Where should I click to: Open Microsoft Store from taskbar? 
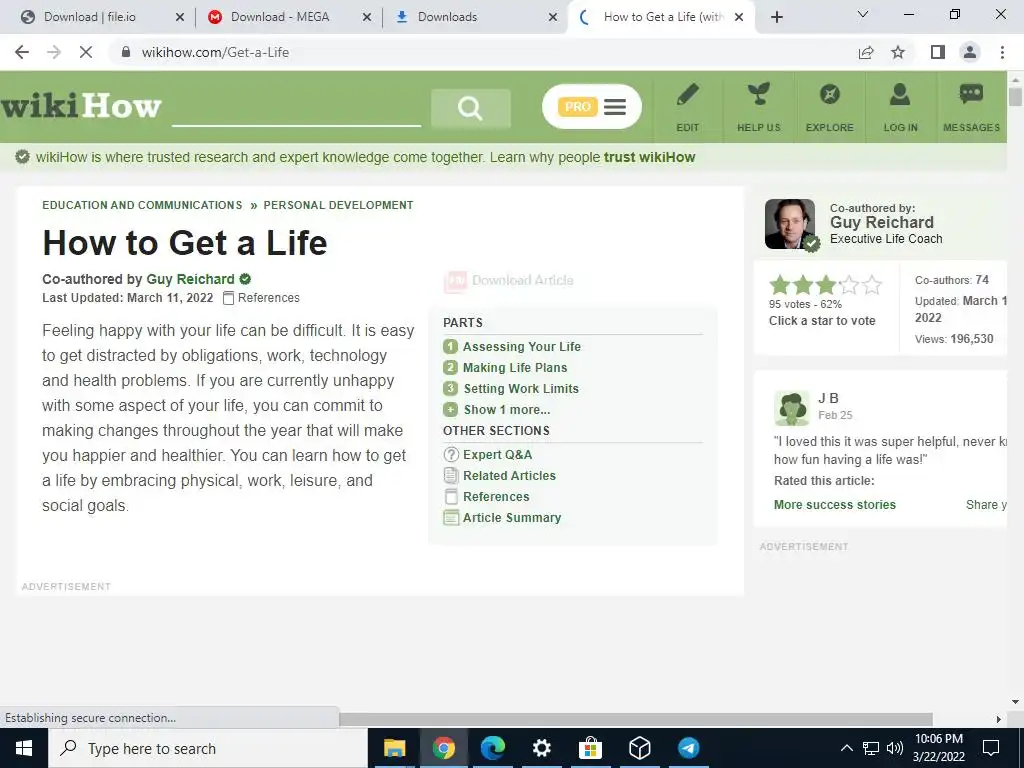point(590,748)
